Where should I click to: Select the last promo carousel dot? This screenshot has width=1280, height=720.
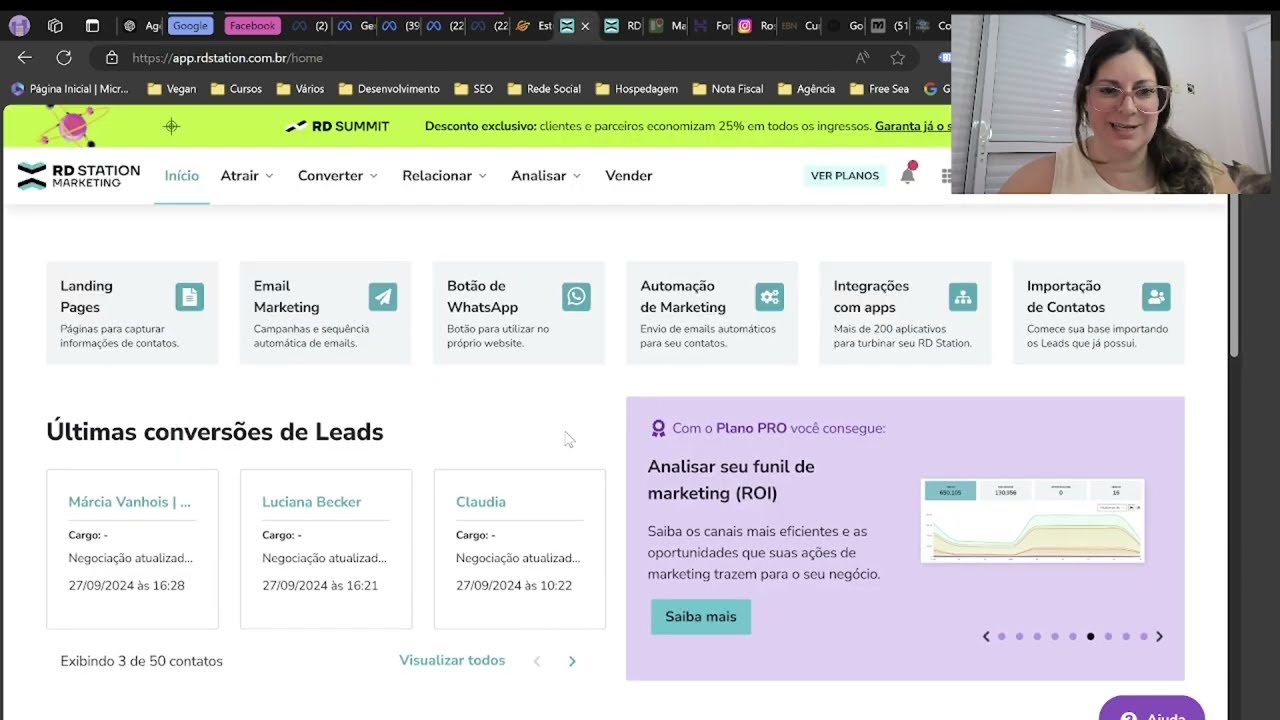1144,636
